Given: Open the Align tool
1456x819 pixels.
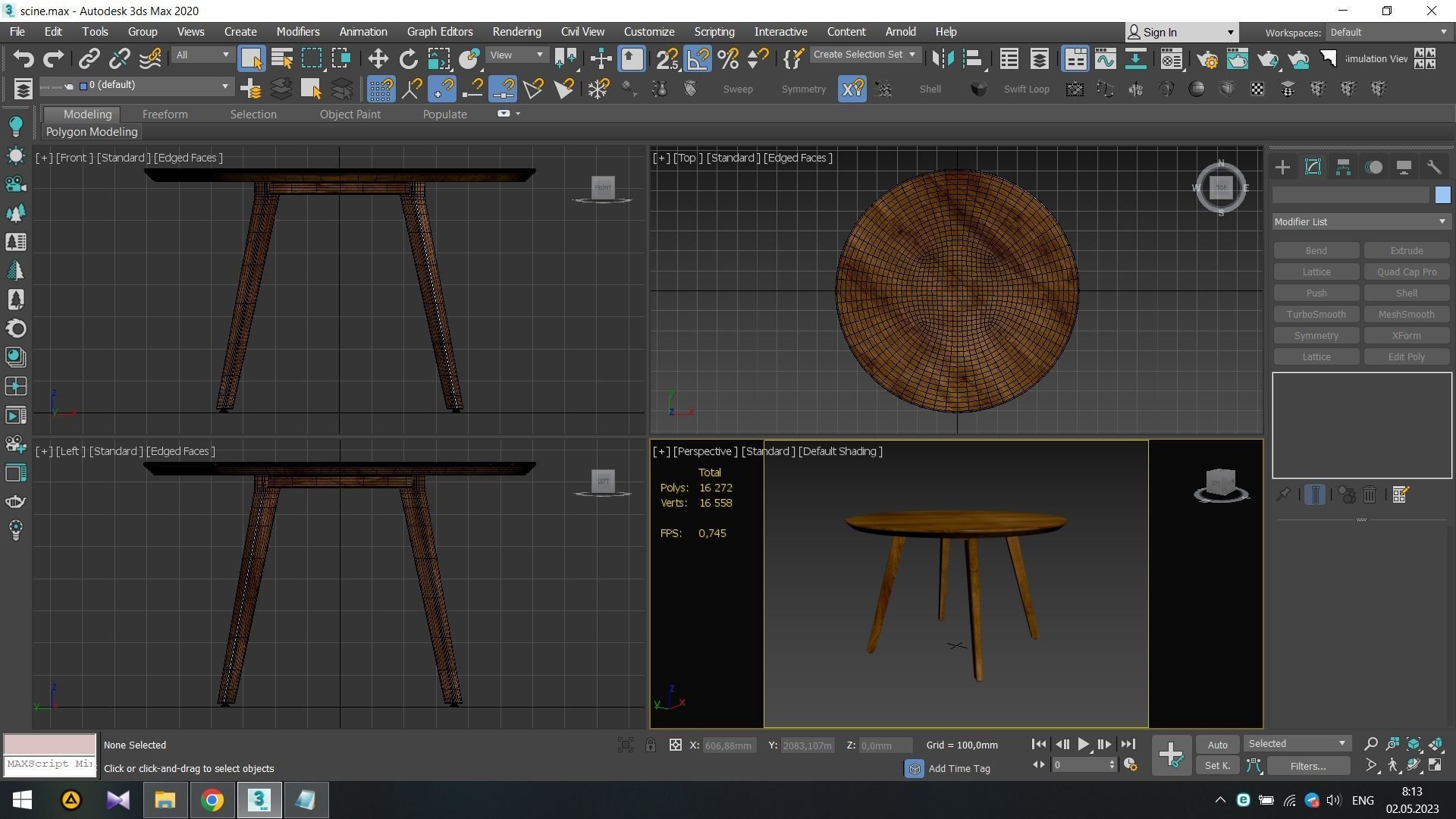Looking at the screenshot, I should click(973, 58).
